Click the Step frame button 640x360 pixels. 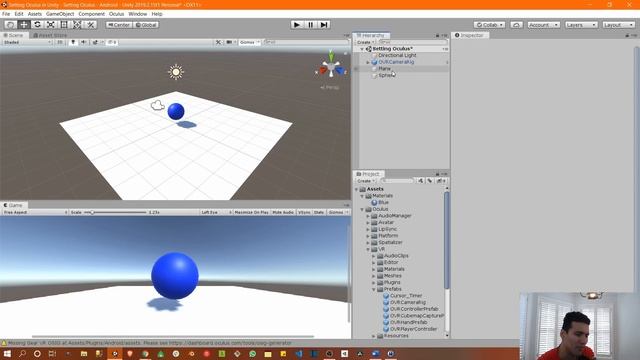tap(324, 25)
